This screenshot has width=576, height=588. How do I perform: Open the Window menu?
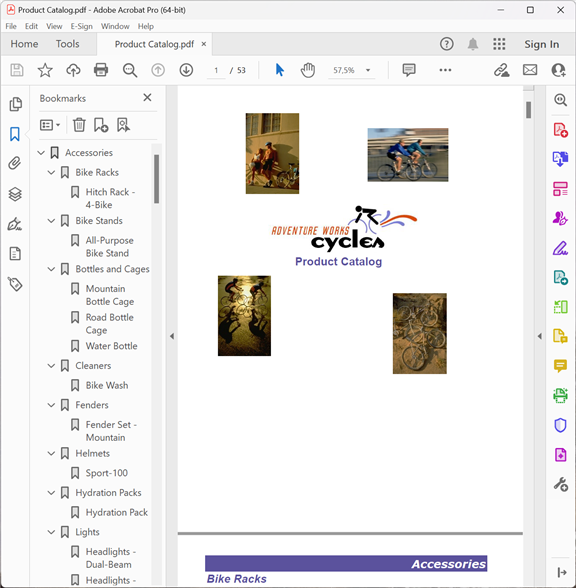115,26
